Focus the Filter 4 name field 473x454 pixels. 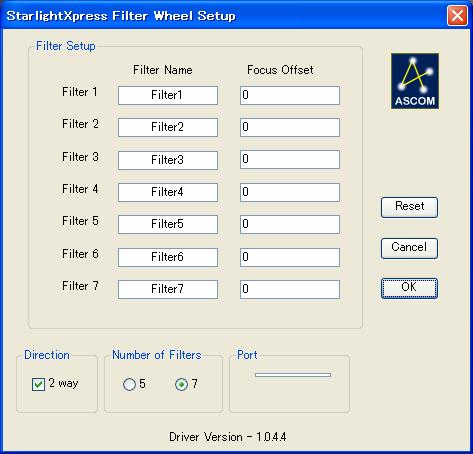pos(168,192)
